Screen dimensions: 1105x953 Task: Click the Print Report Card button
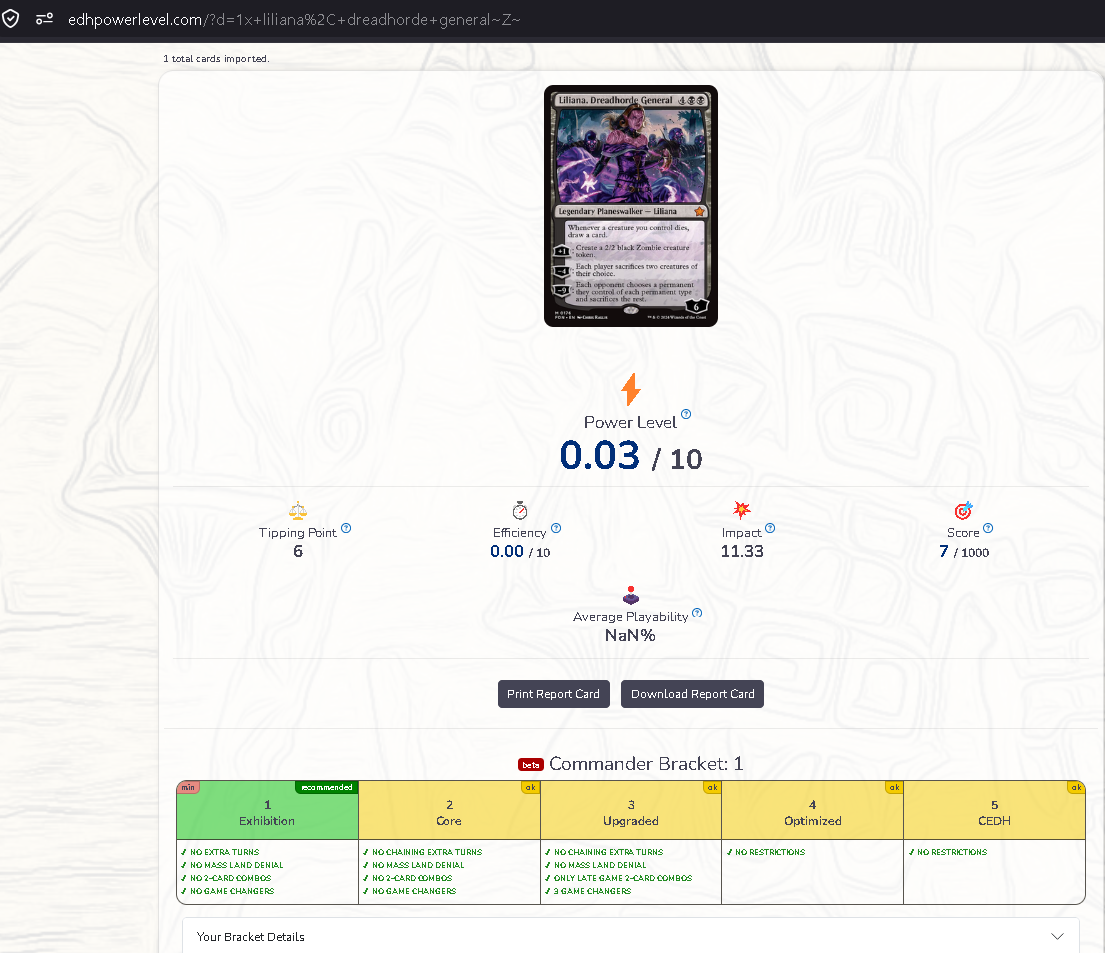click(x=554, y=694)
